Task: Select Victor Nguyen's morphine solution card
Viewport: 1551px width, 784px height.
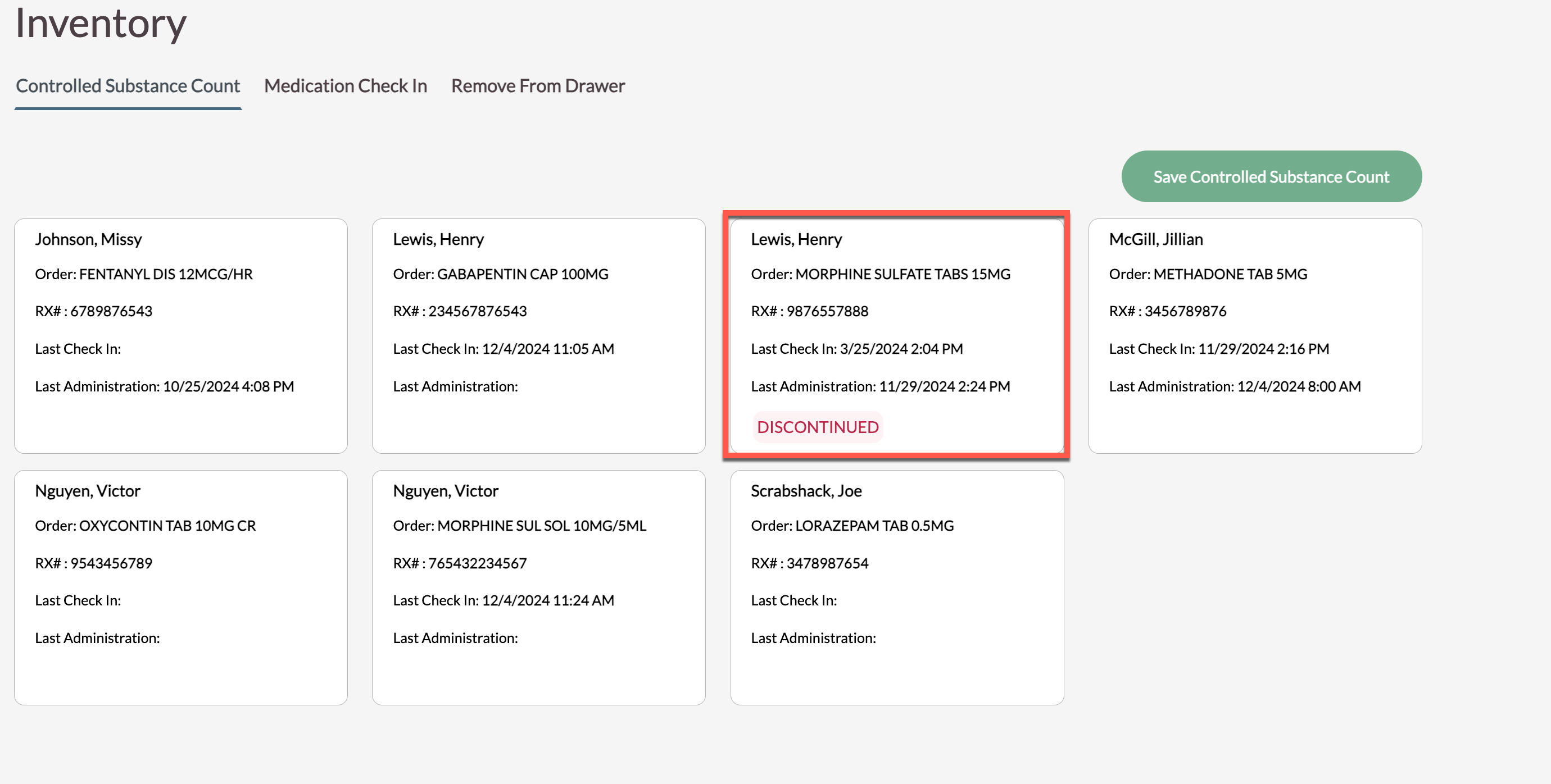Action: click(538, 587)
